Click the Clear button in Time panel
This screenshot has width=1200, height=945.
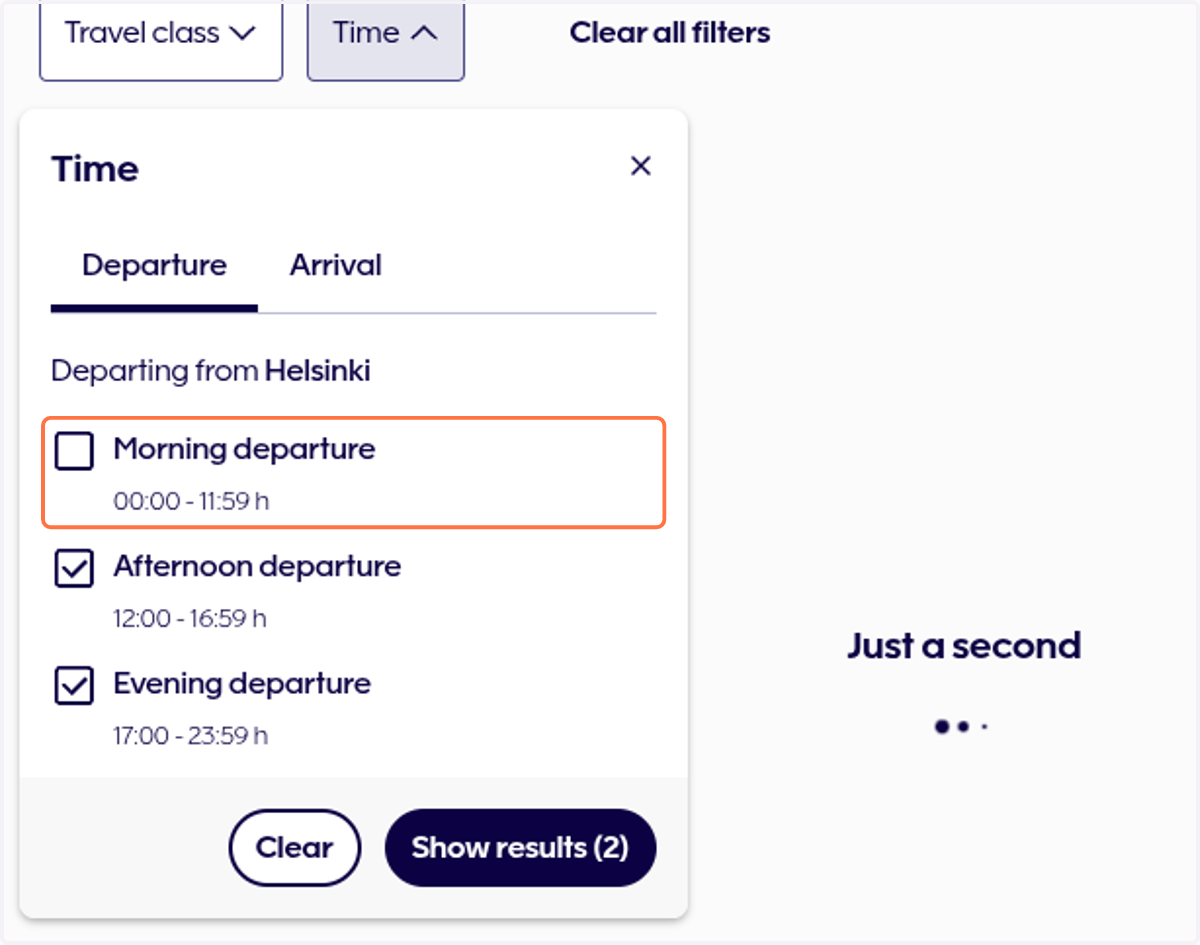coord(294,848)
